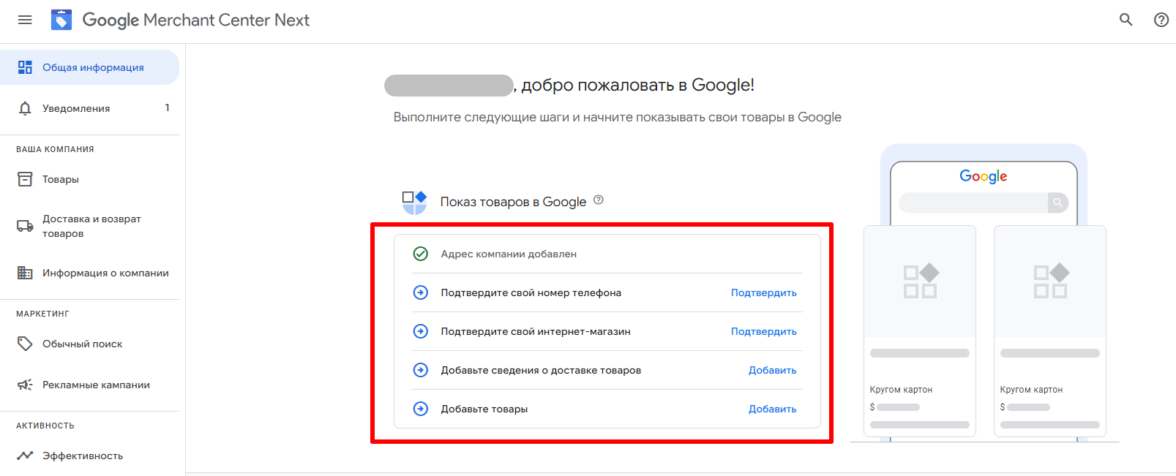Click the Google Merchant Center Next title

click(196, 20)
